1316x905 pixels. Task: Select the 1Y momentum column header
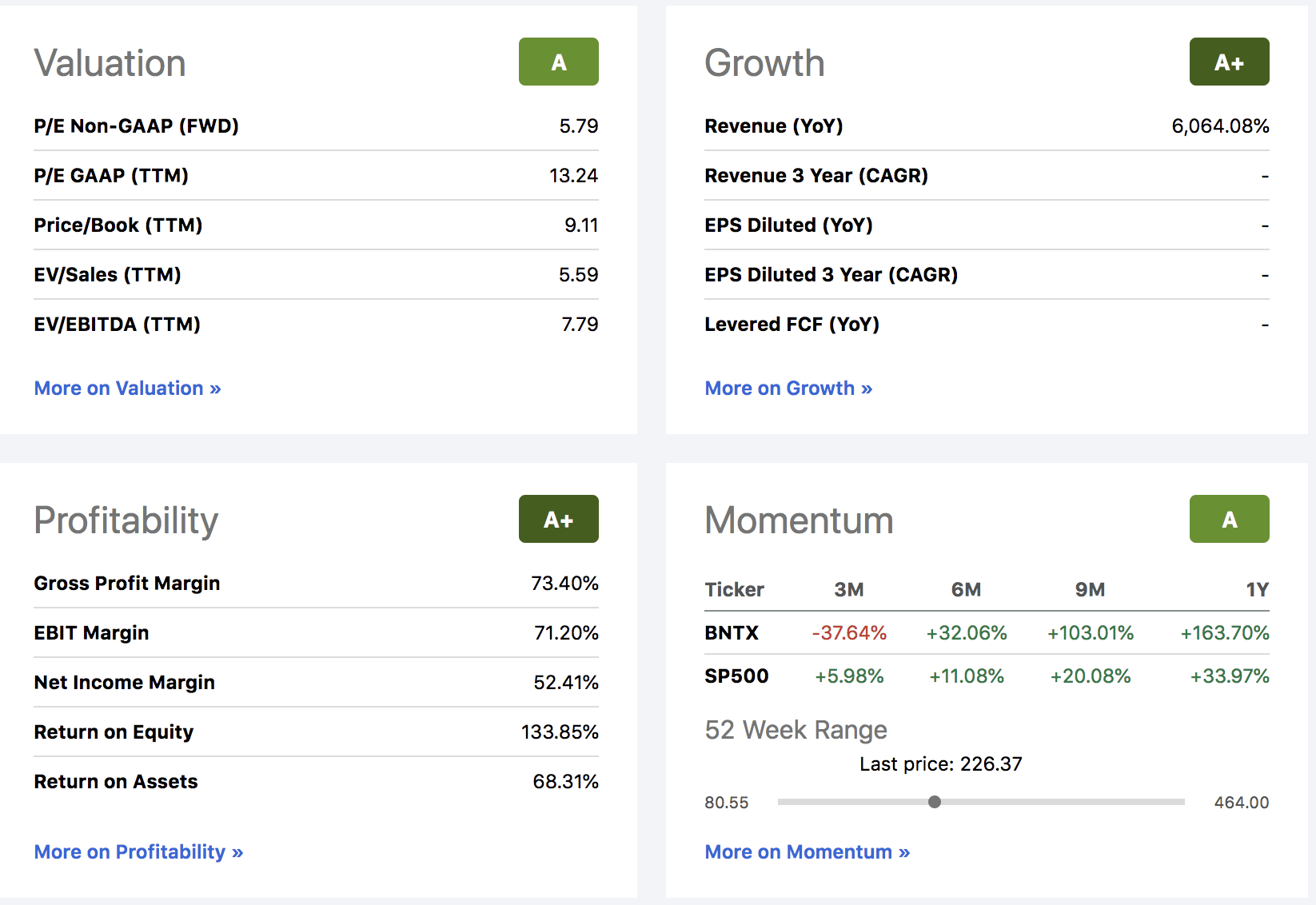tap(1257, 590)
